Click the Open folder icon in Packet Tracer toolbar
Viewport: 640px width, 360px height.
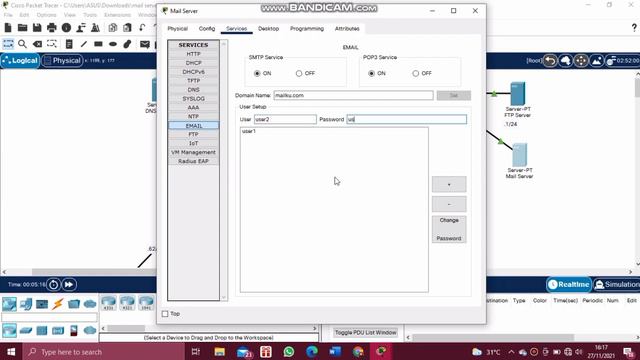[22, 28]
